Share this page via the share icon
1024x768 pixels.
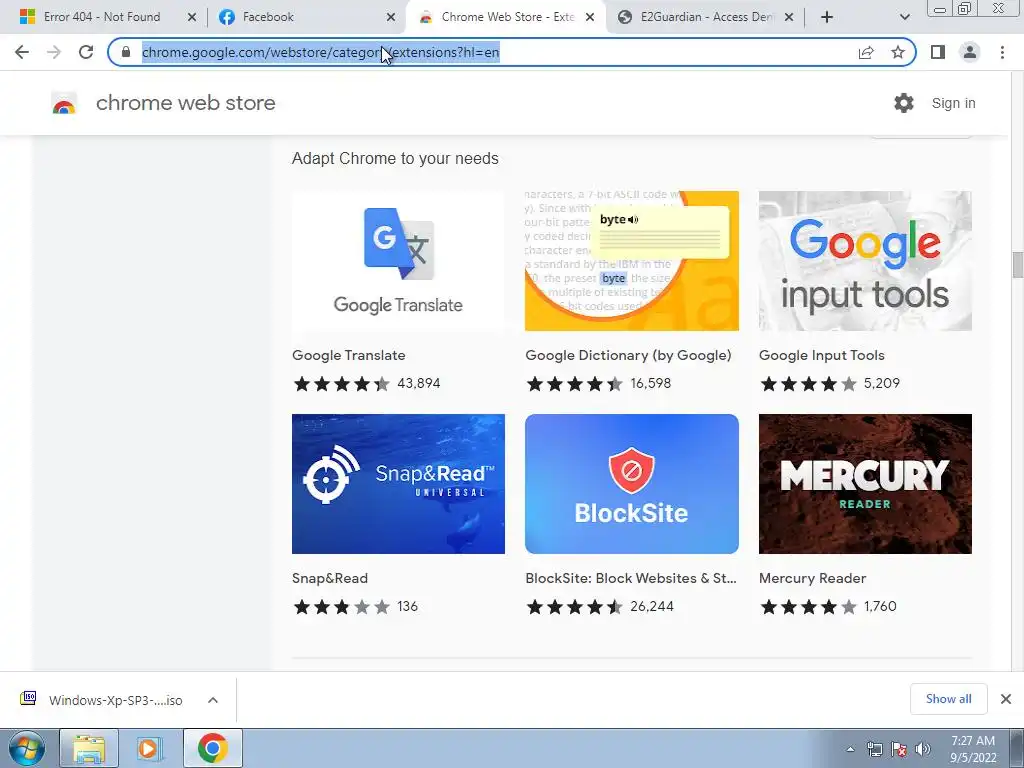tap(866, 52)
